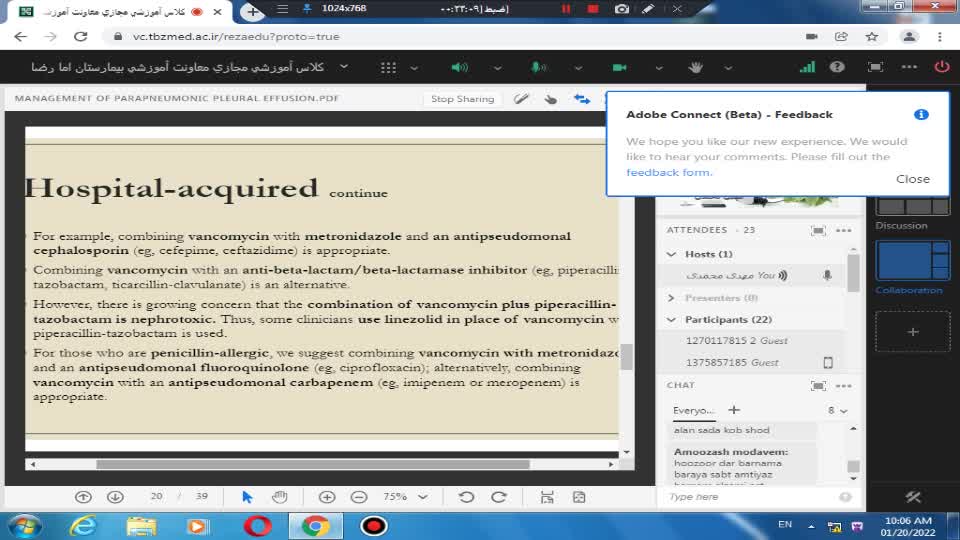Toggle the webcam camera icon
960x540 pixels.
tap(619, 67)
